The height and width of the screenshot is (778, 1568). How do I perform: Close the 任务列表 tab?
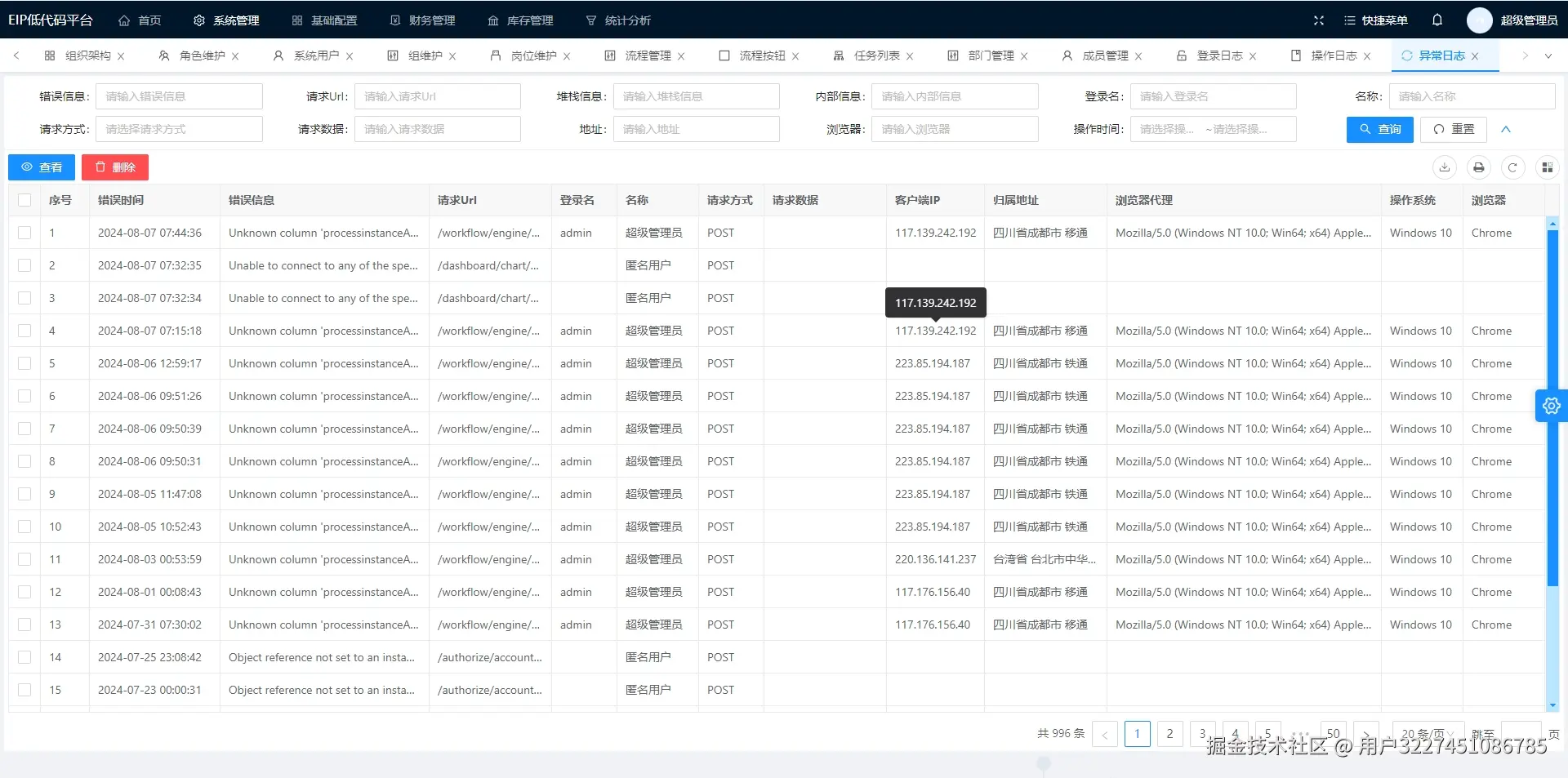[910, 56]
